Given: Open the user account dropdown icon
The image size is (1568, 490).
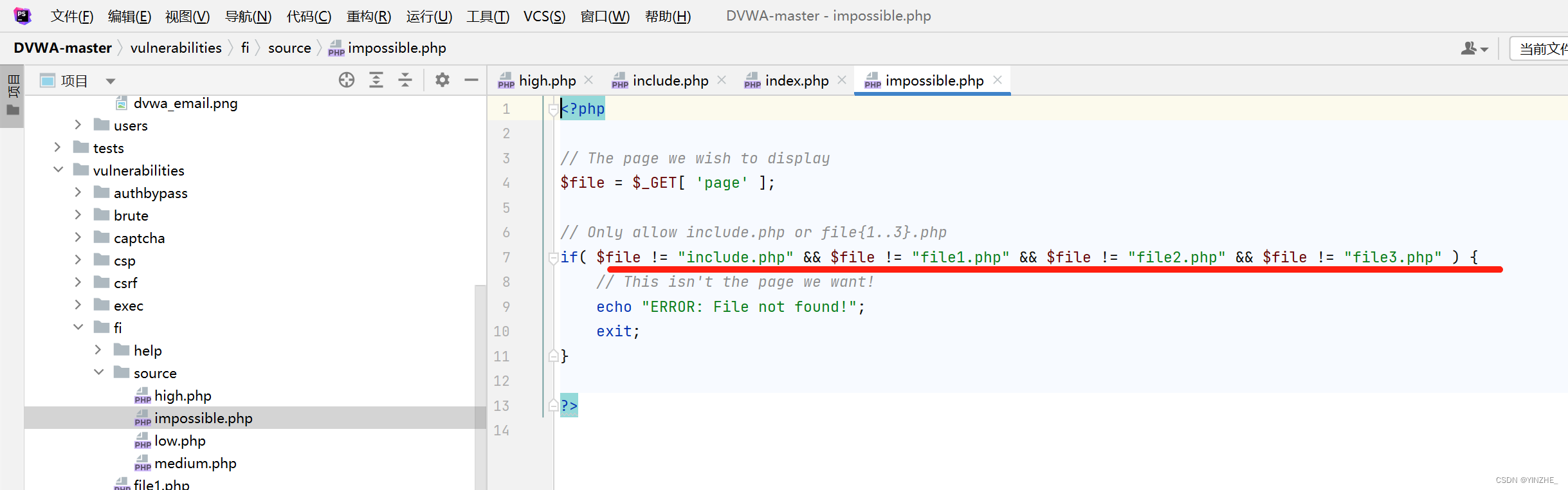Looking at the screenshot, I should pos(1474,48).
